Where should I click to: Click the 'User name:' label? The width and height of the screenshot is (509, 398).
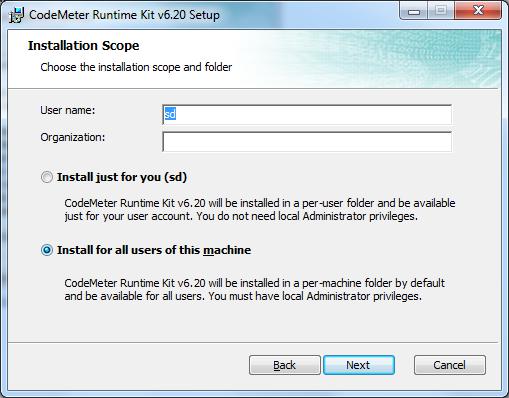[68, 110]
